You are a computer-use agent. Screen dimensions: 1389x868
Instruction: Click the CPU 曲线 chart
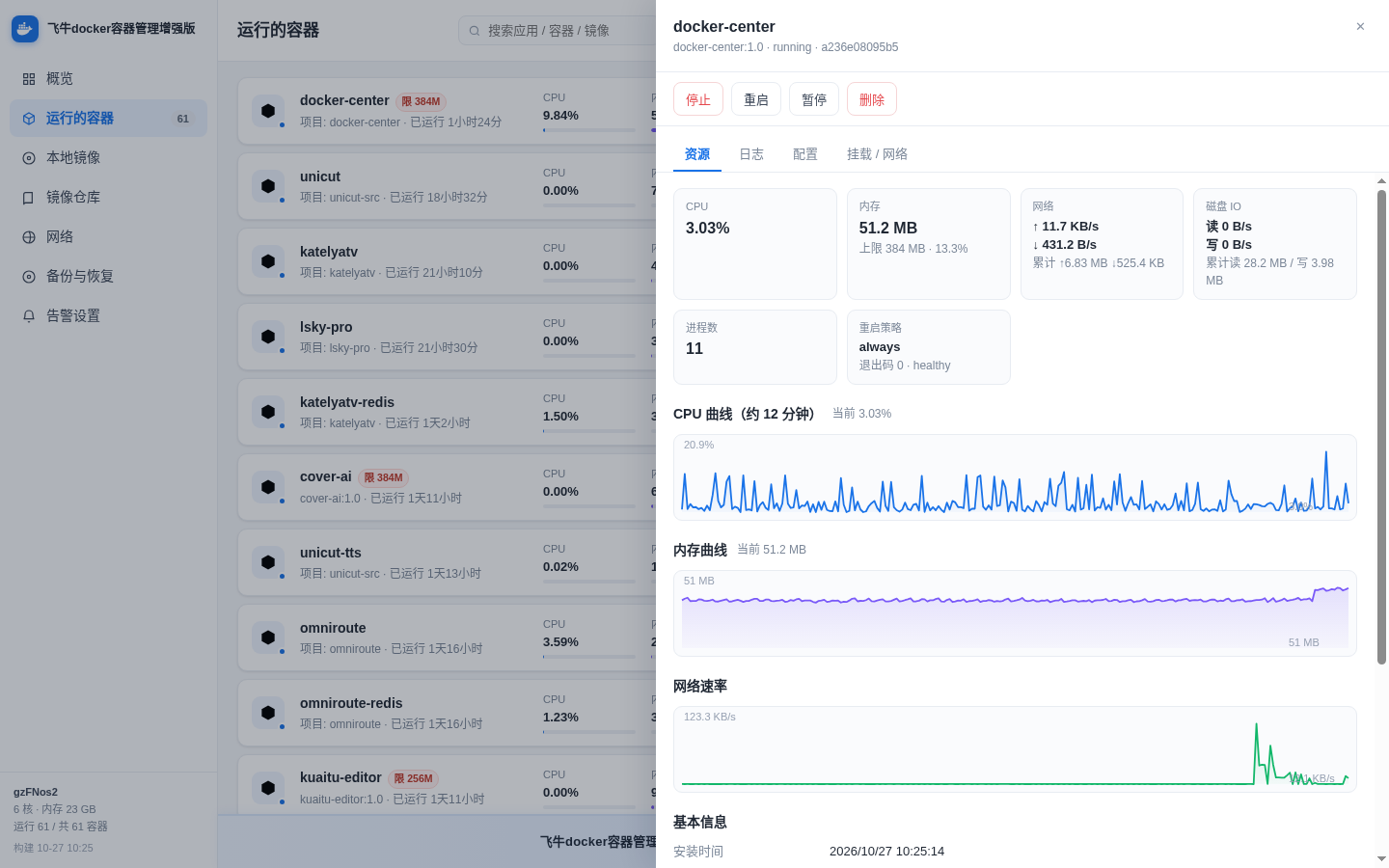coord(1015,477)
